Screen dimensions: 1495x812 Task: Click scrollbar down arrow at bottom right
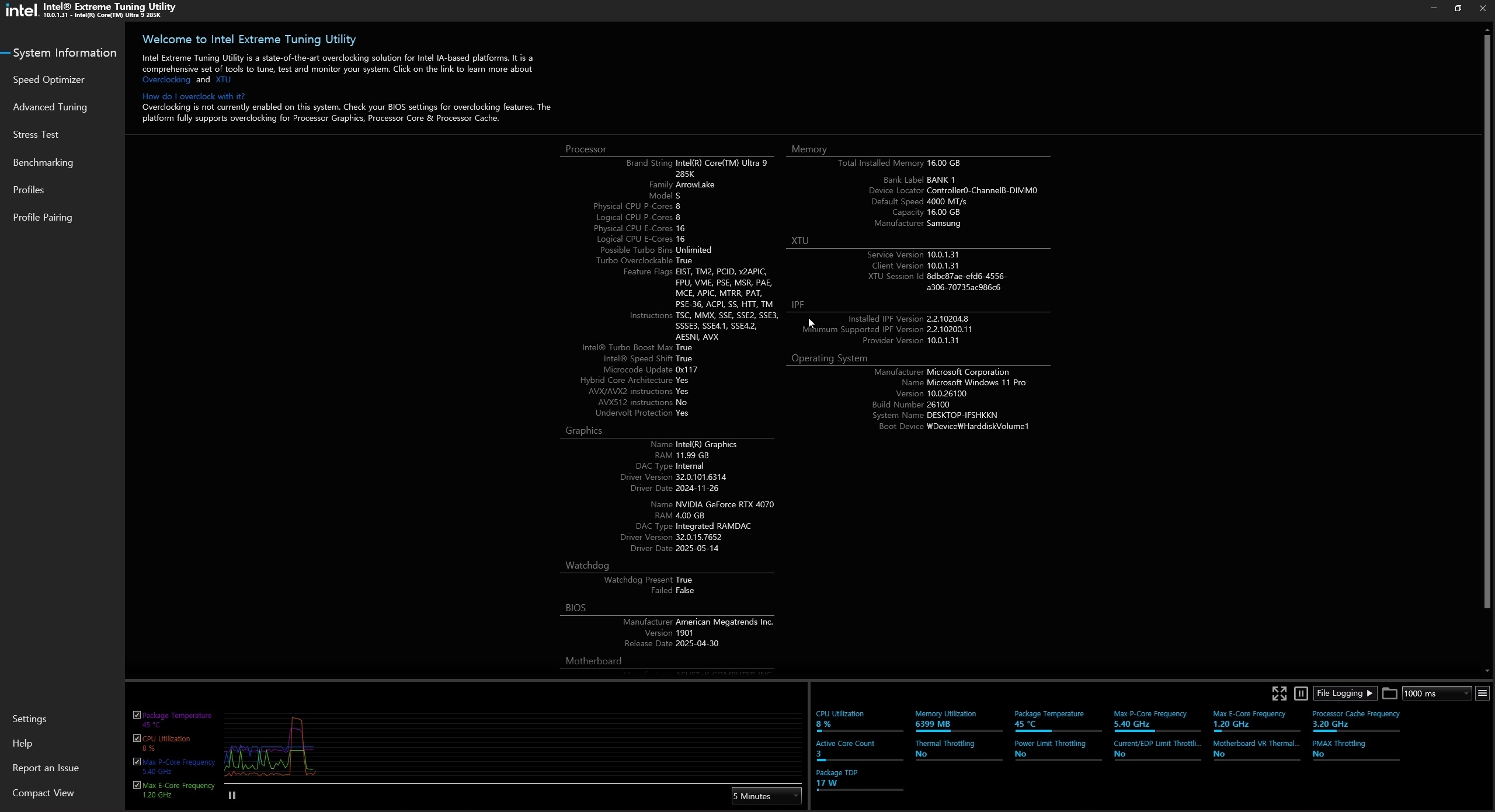(x=1487, y=671)
